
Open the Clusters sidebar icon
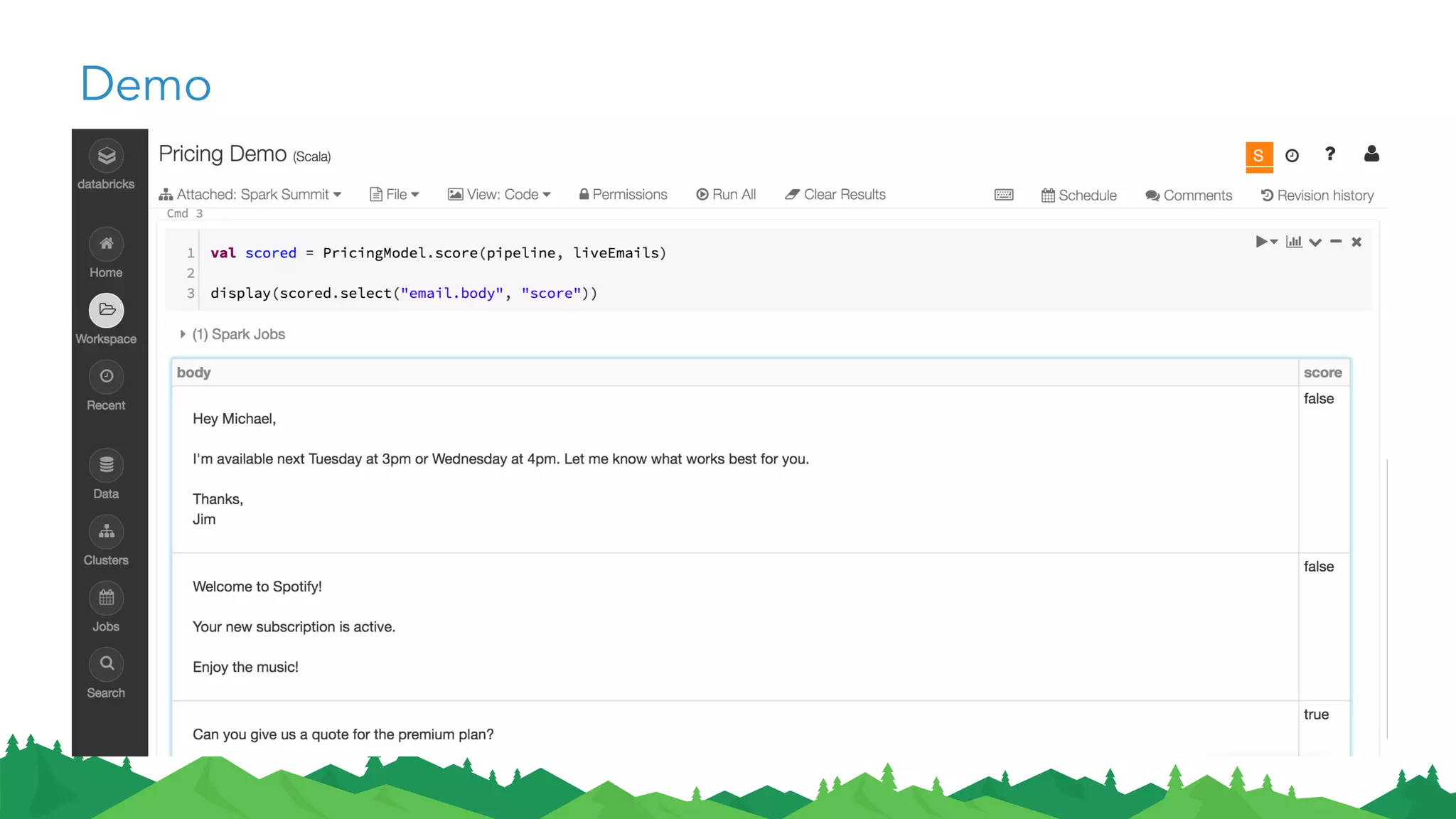[x=106, y=531]
